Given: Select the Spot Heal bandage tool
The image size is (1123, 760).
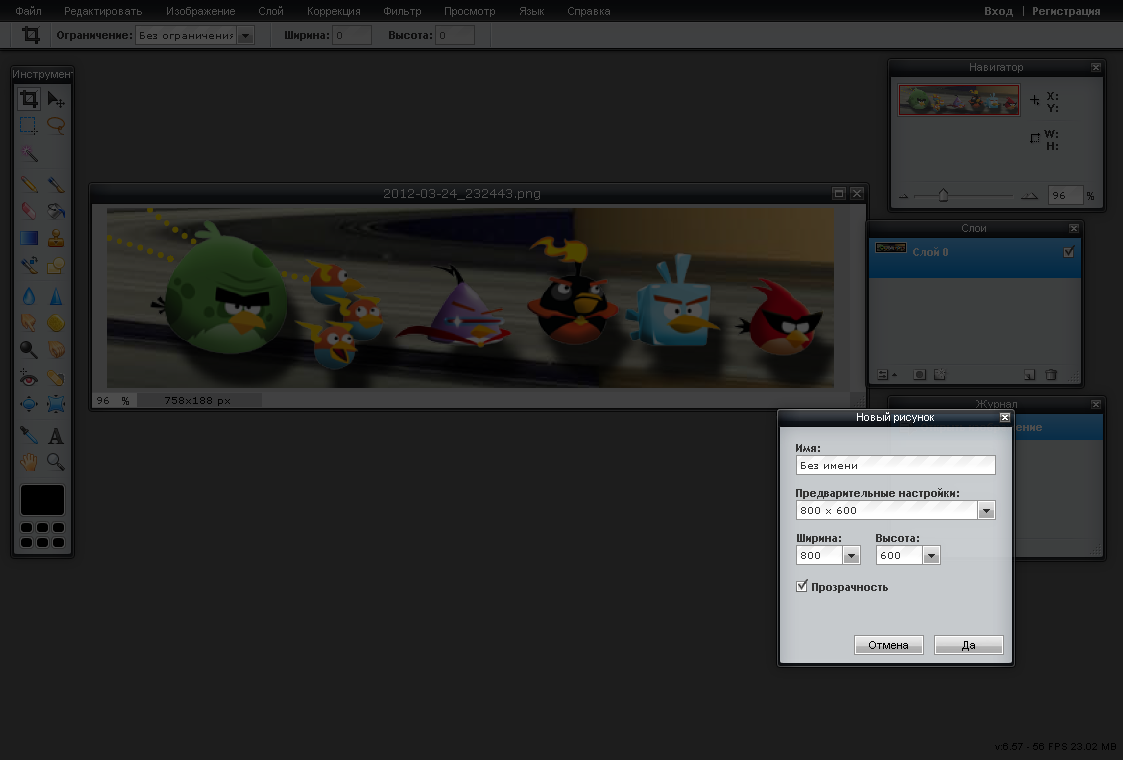Looking at the screenshot, I should pyautogui.click(x=56, y=377).
